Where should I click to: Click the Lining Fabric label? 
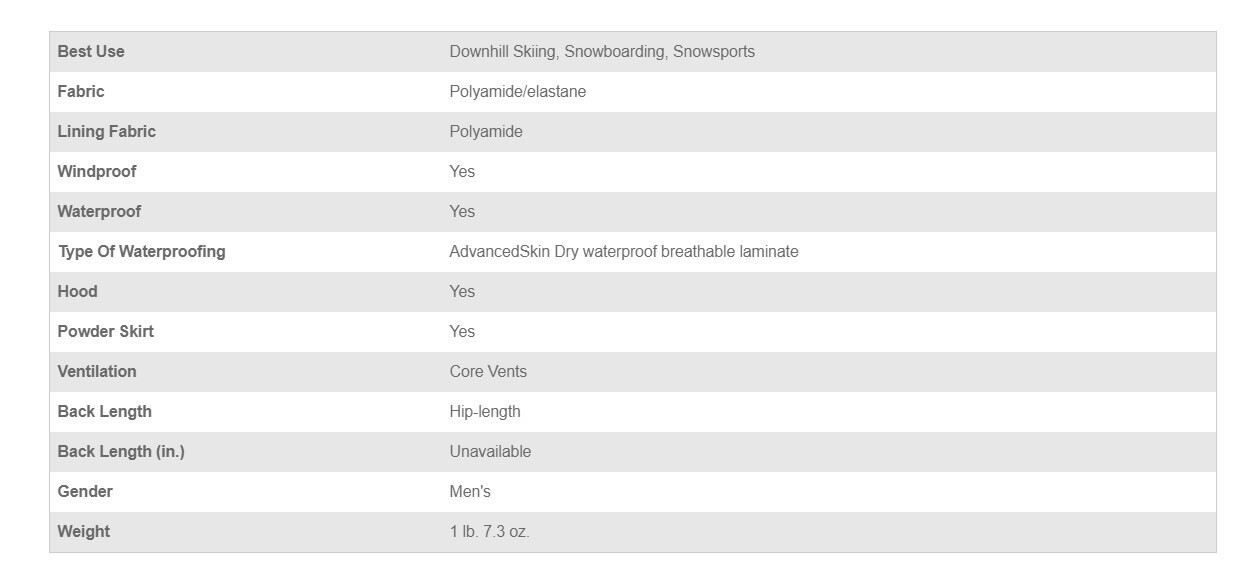(107, 132)
